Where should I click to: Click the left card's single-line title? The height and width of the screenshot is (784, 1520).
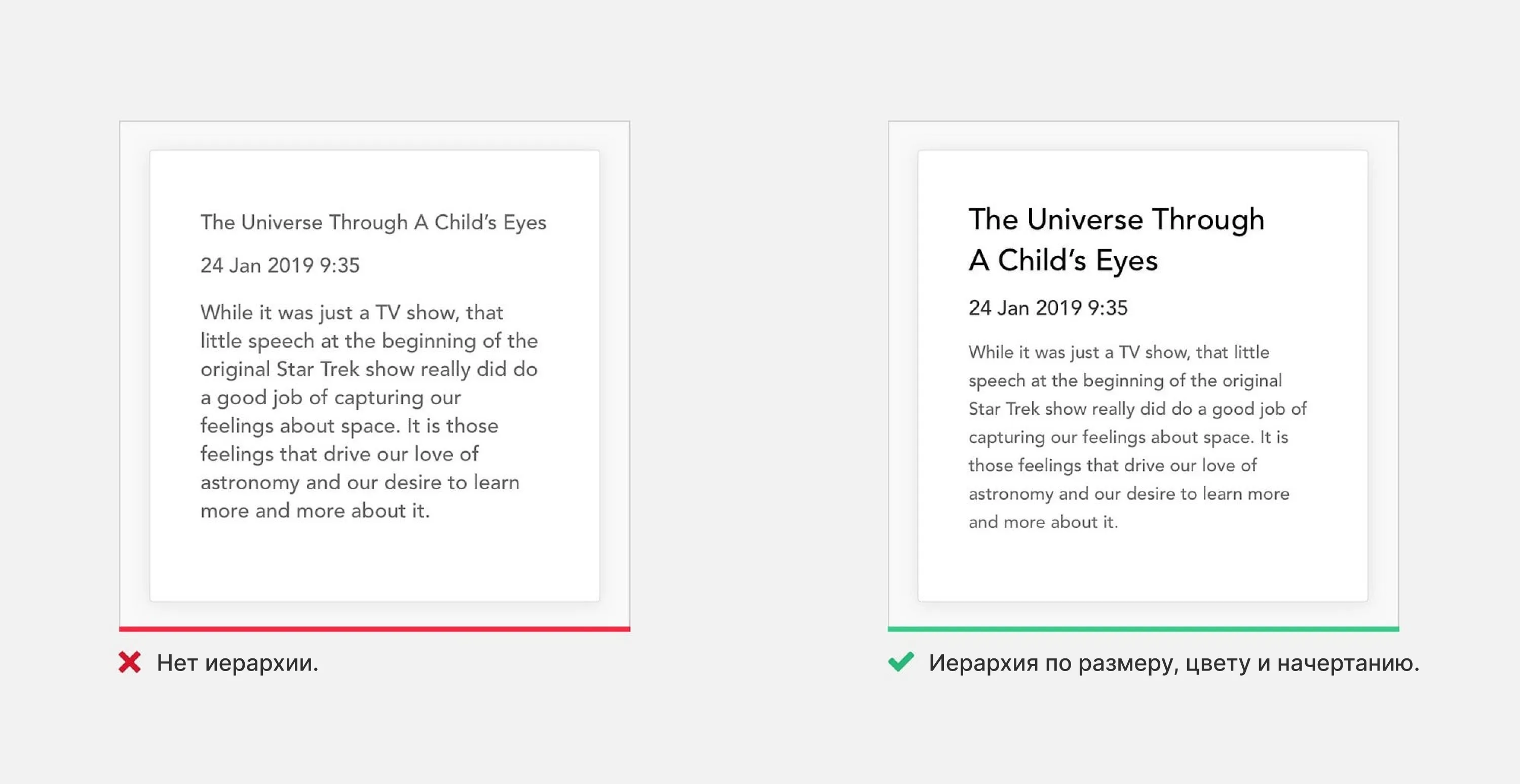[x=373, y=222]
